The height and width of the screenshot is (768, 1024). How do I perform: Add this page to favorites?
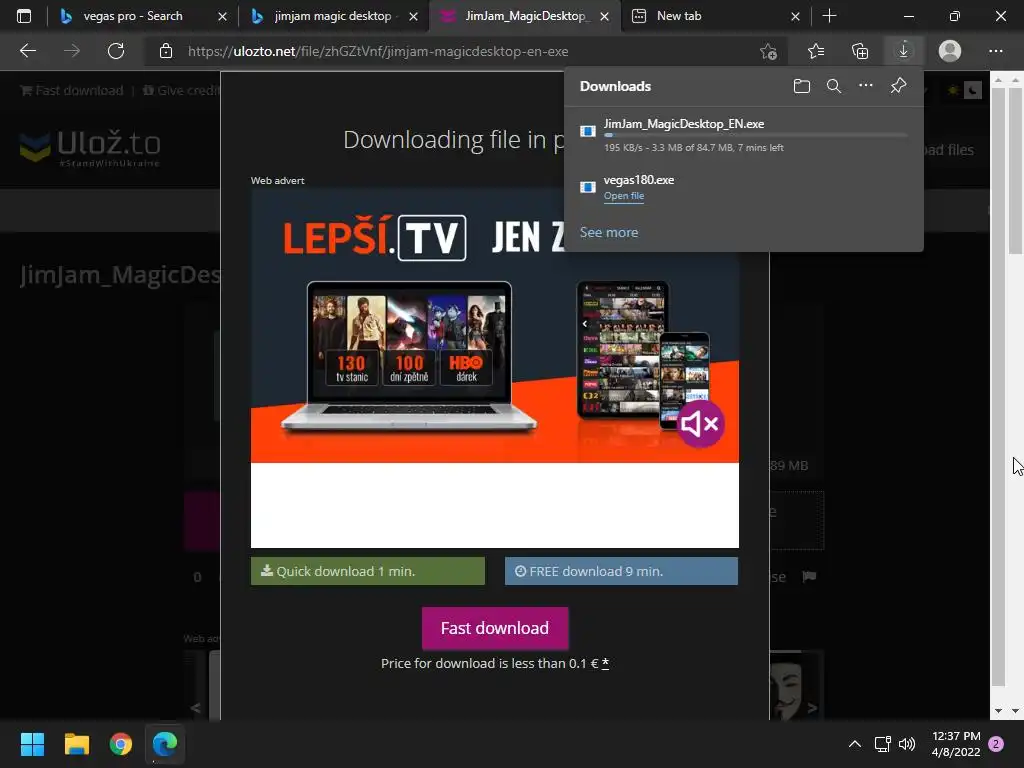[x=768, y=51]
